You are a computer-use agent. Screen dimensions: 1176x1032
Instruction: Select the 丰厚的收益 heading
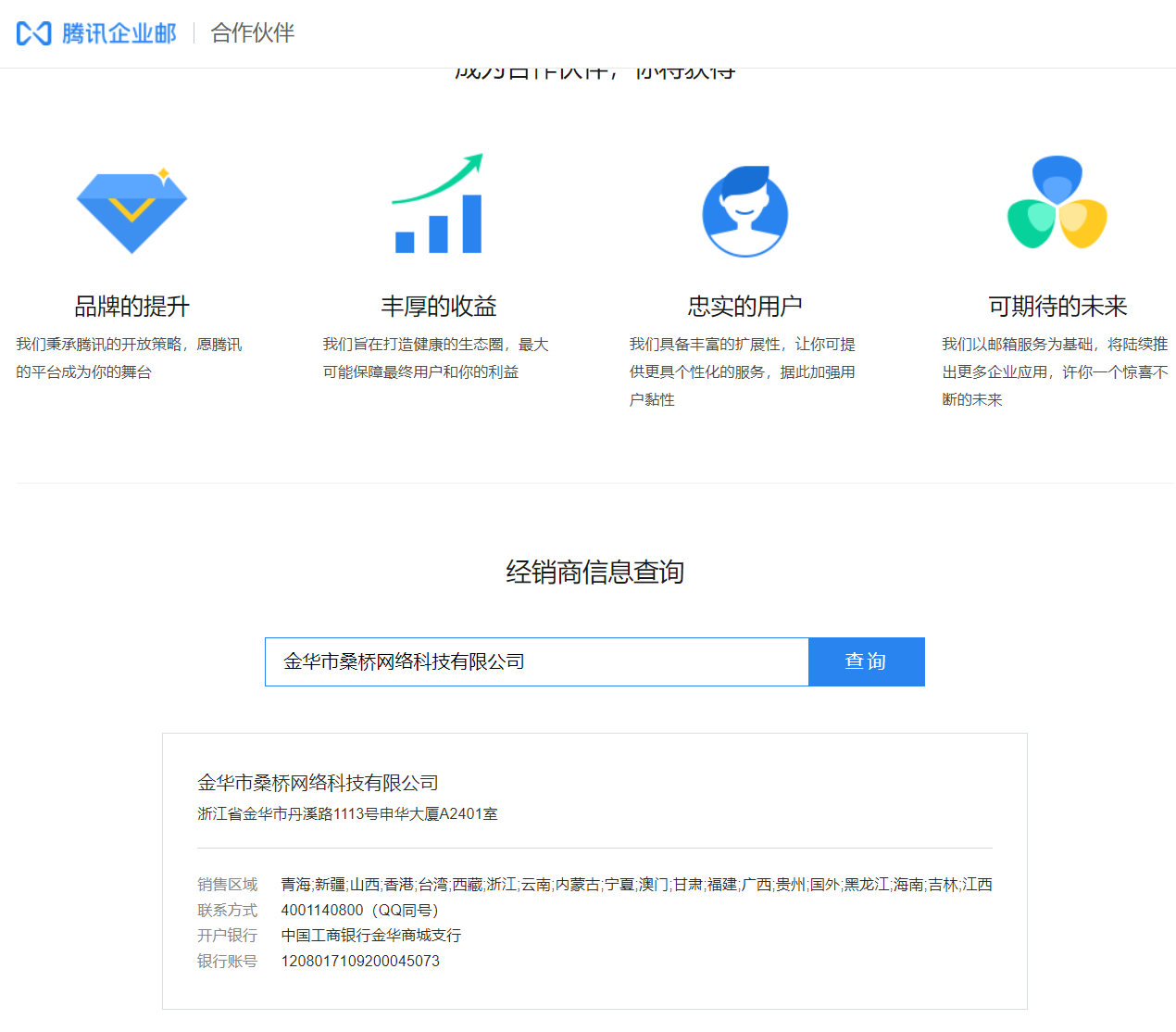(438, 306)
